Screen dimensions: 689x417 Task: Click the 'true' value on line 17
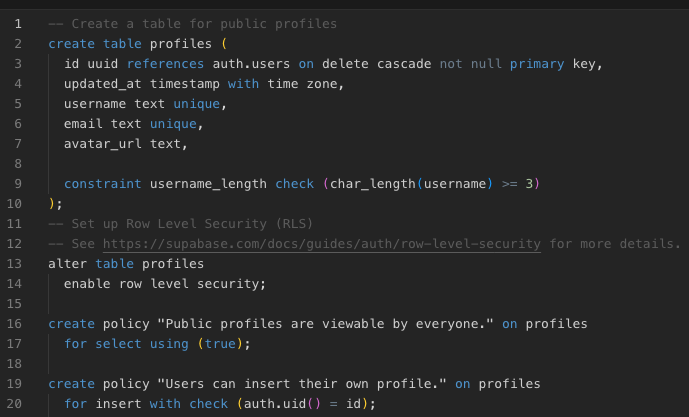[220, 344]
